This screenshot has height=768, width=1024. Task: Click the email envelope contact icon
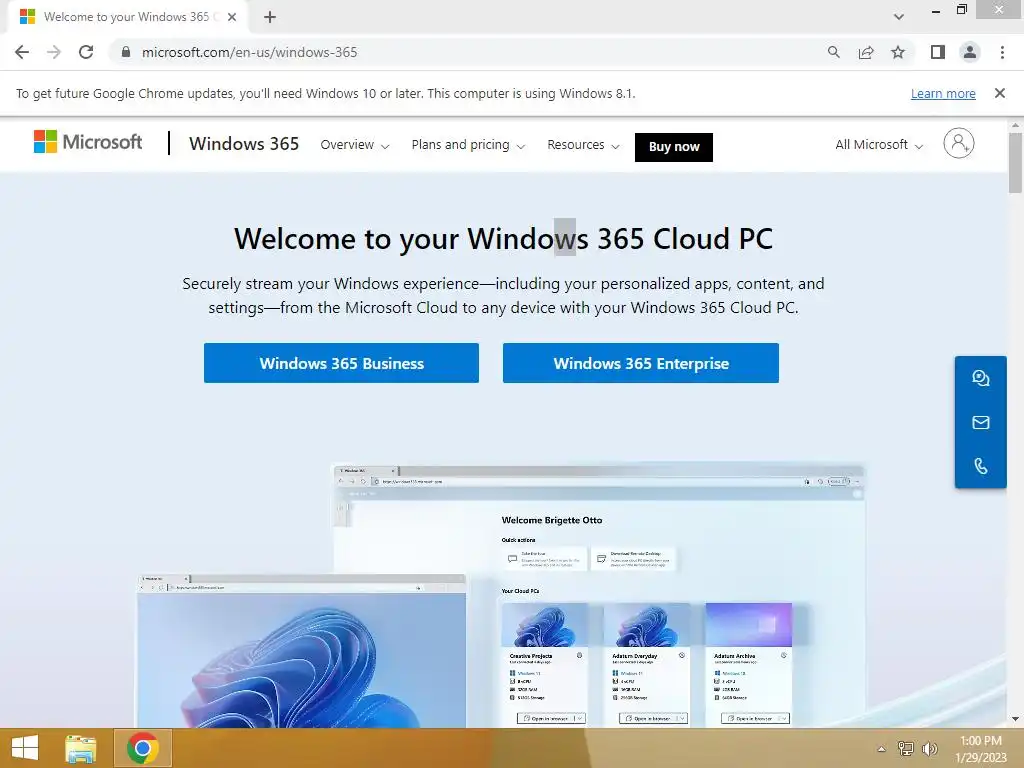(x=981, y=423)
